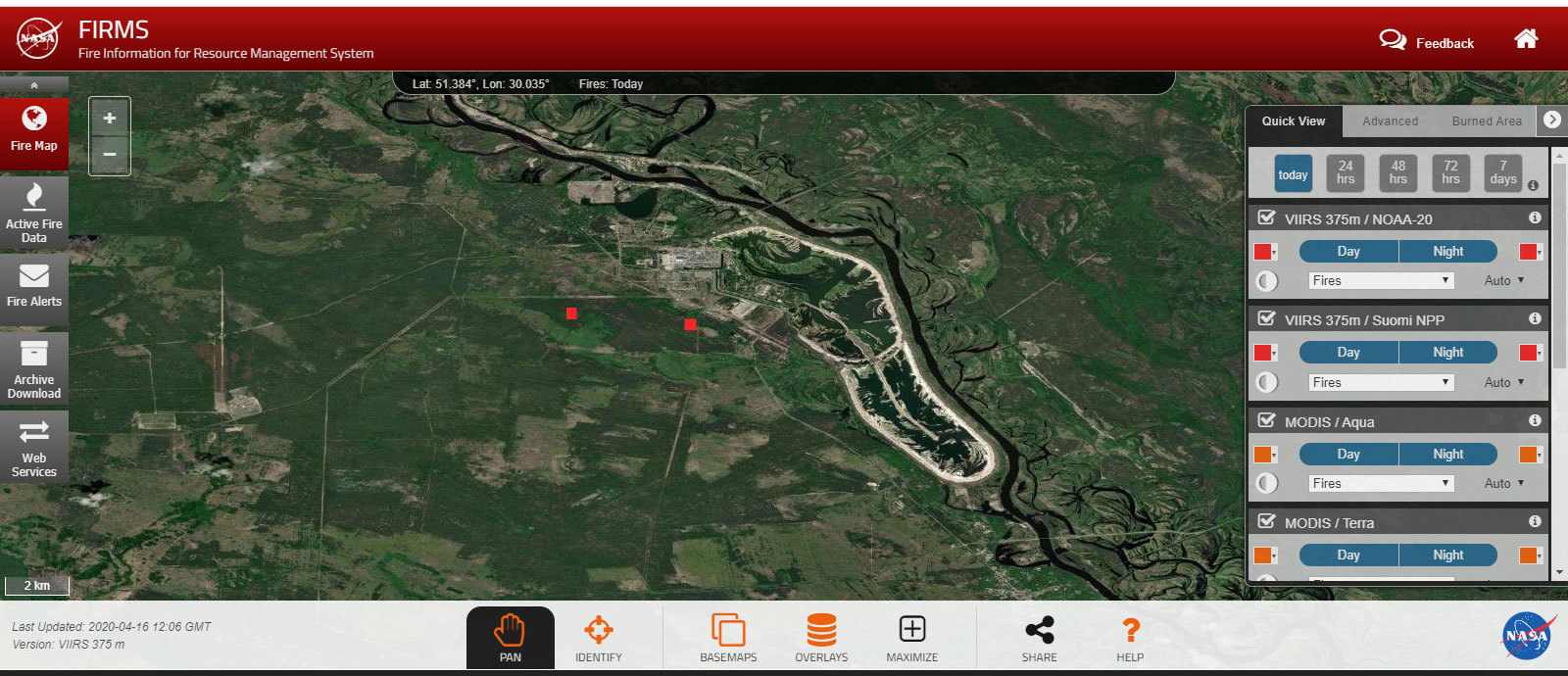Toggle Night detections for MODIS / Aqua

[1448, 455]
